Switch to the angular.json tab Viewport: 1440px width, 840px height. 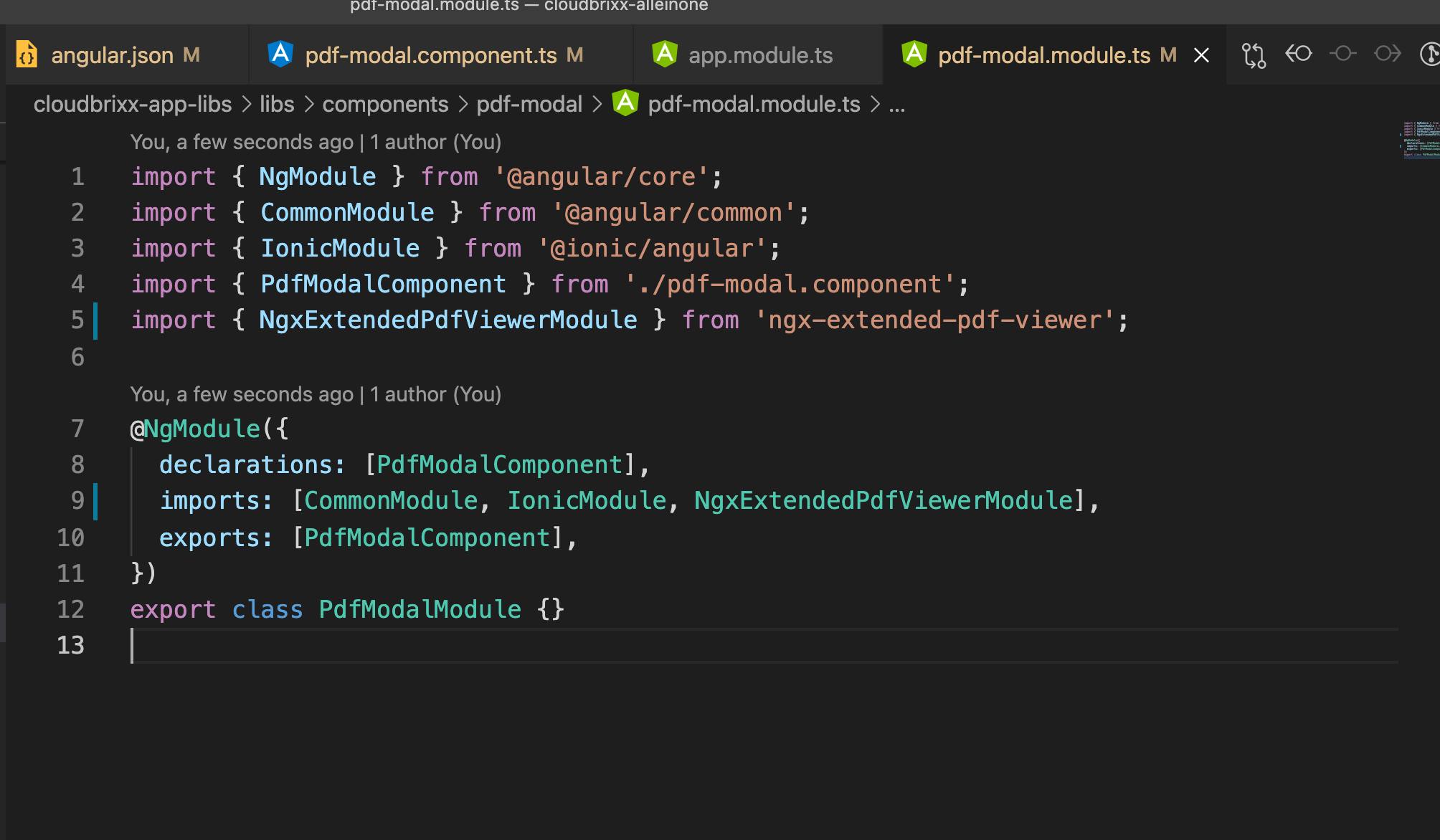point(113,55)
